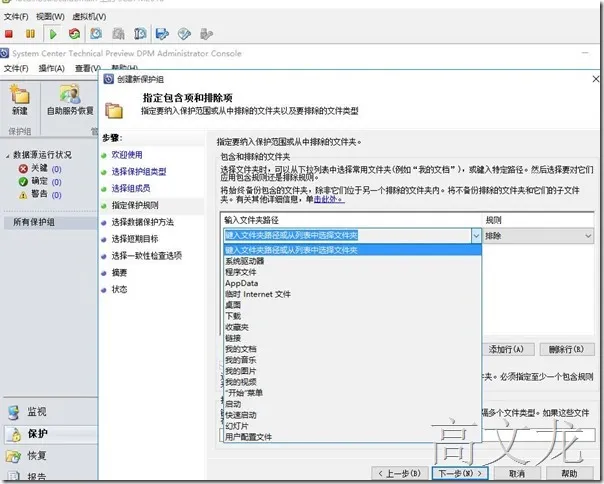Click the snapshot manager icon
604x484 pixels.
[x=140, y=34]
